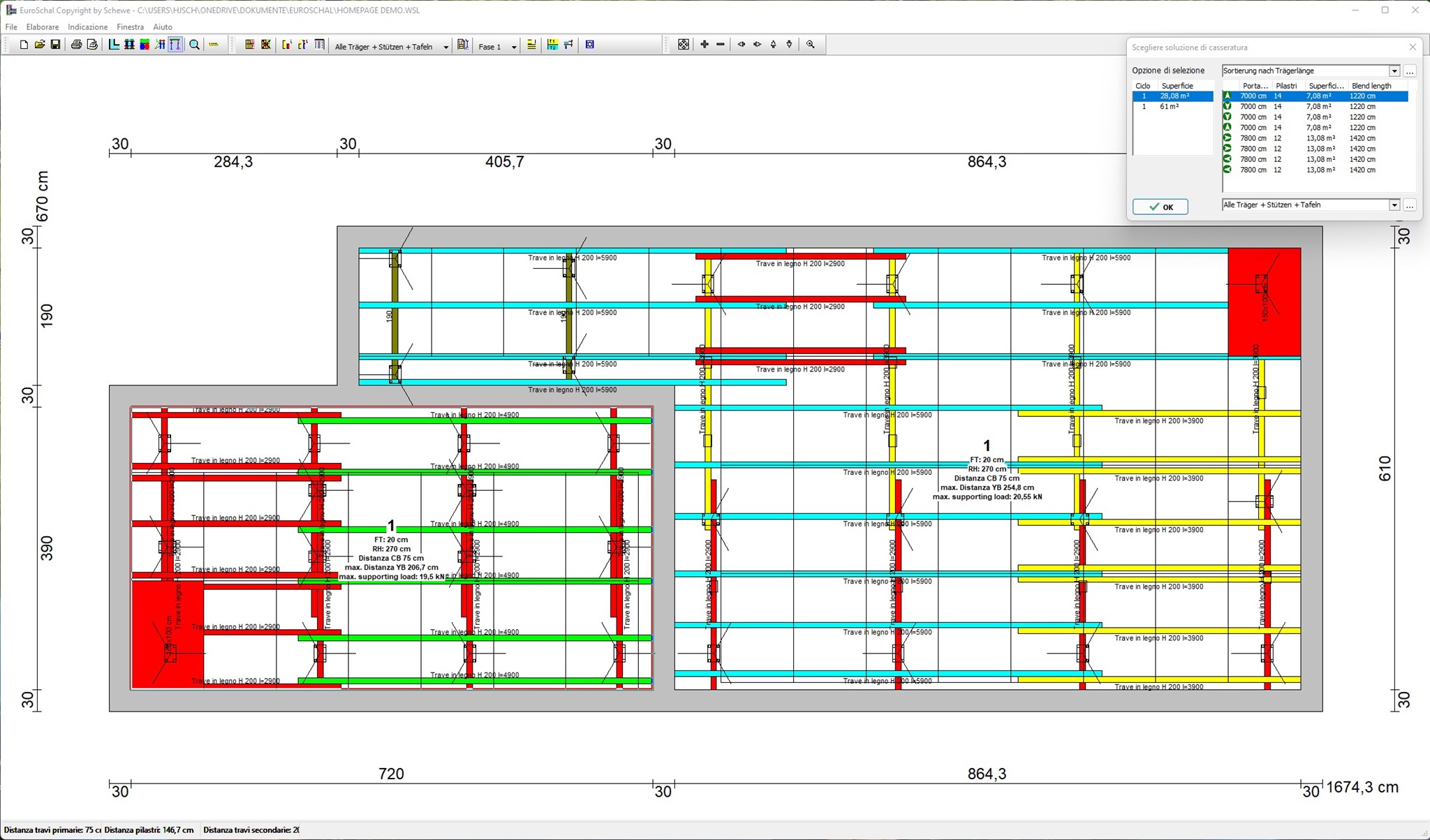Open toolbar Alle Träger + Stützen + Tafeln dropdown
Viewport: 1430px width, 840px height.
point(445,47)
